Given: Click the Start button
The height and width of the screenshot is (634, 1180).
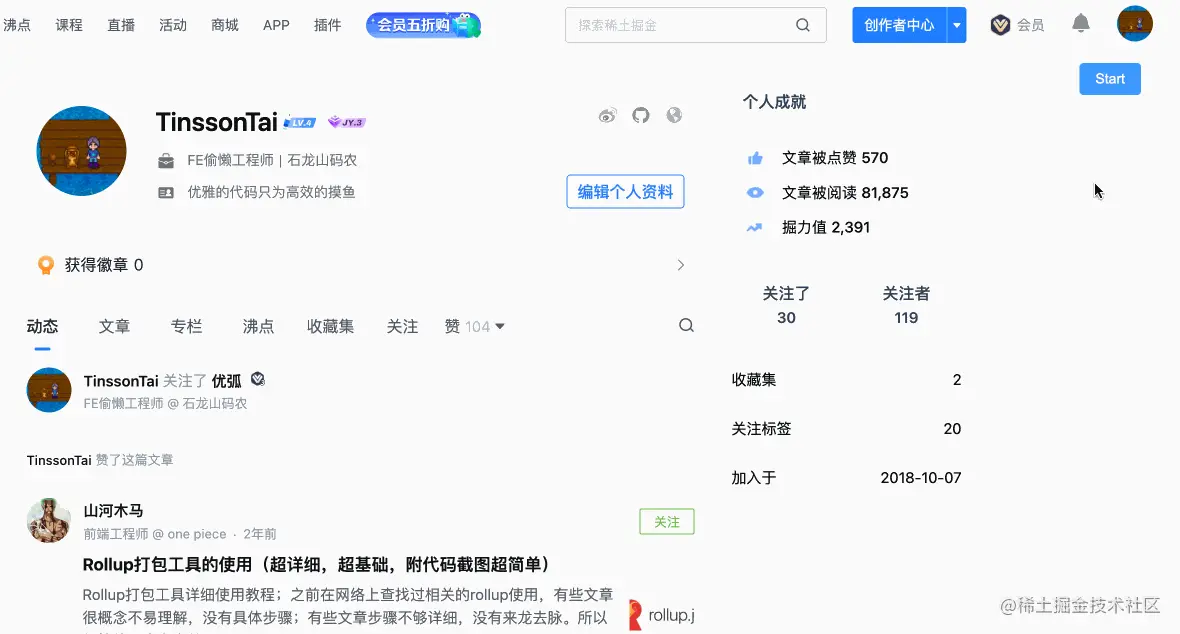Looking at the screenshot, I should (1110, 79).
